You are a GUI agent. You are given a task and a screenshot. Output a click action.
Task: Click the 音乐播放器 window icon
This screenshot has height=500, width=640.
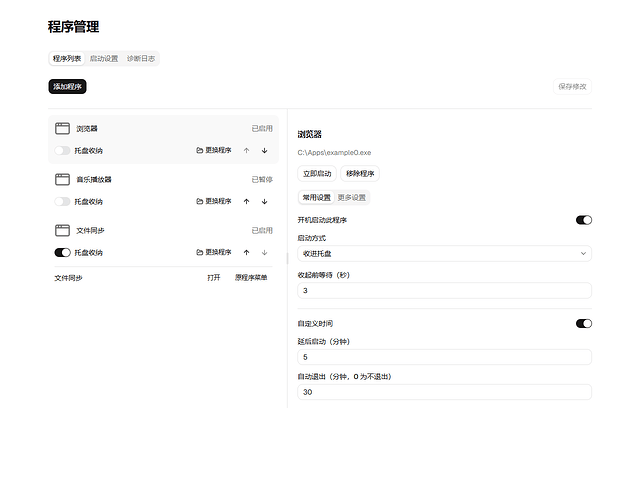62,179
